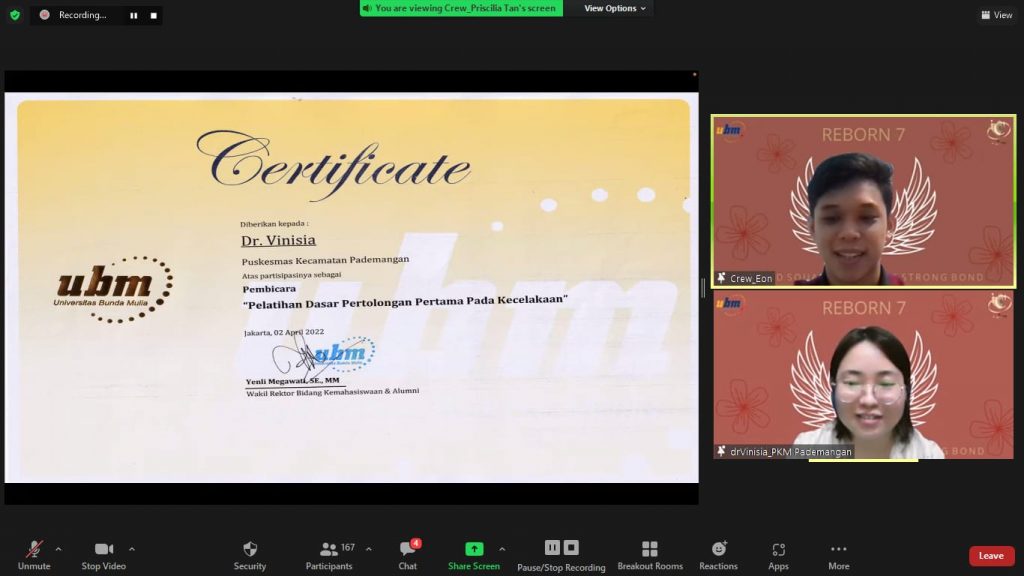The height and width of the screenshot is (576, 1024).
Task: Click the green encryption shield icon
Action: 14,15
